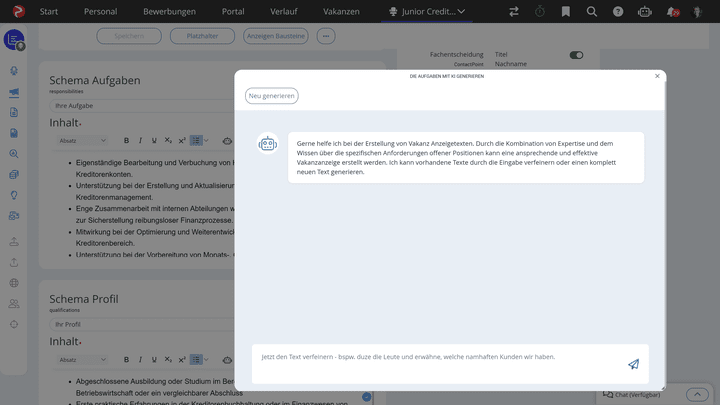Toggle bullet list in Aufgaben editor

pyautogui.click(x=195, y=141)
